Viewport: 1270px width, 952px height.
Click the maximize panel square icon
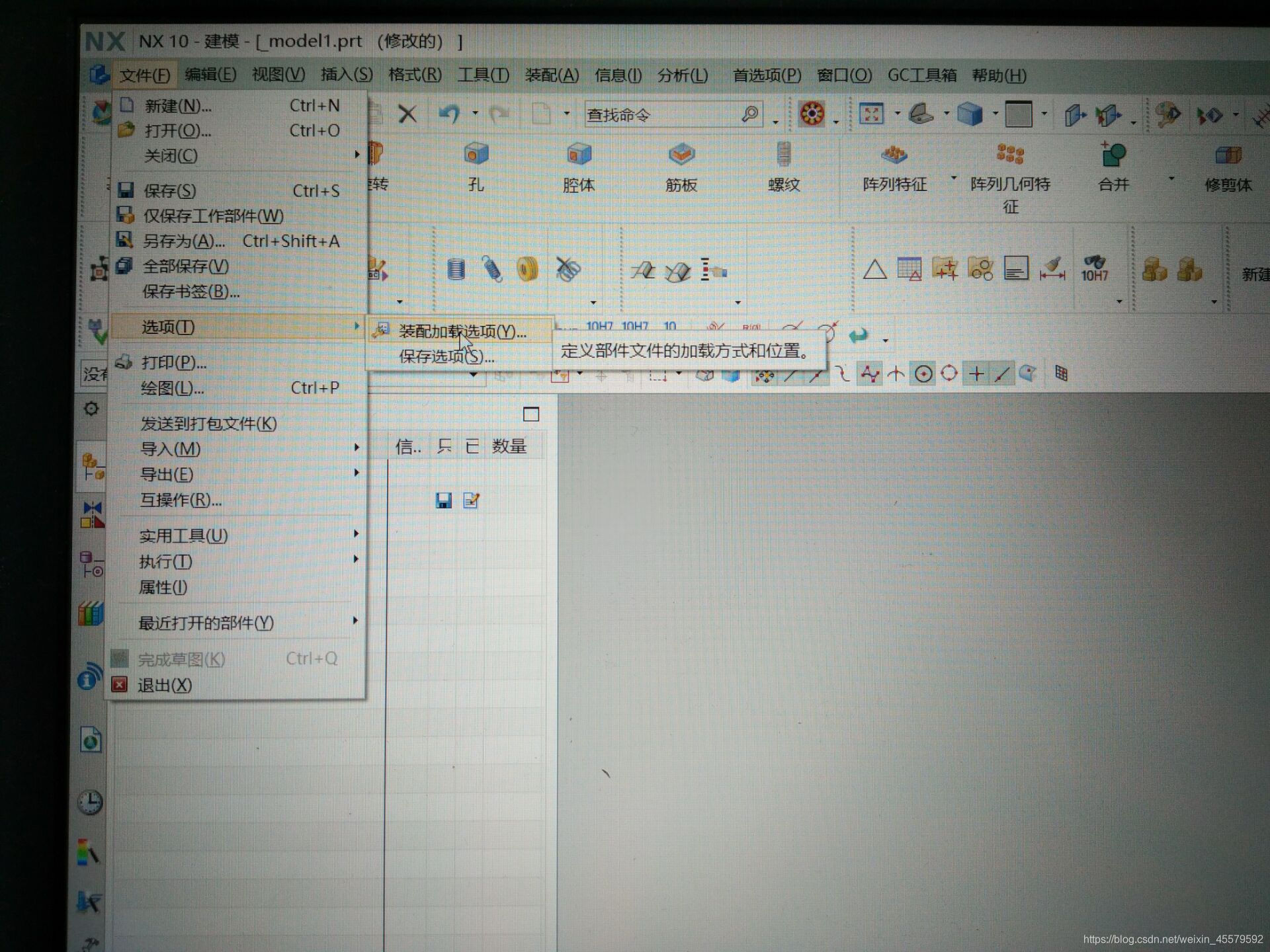pos(531,414)
